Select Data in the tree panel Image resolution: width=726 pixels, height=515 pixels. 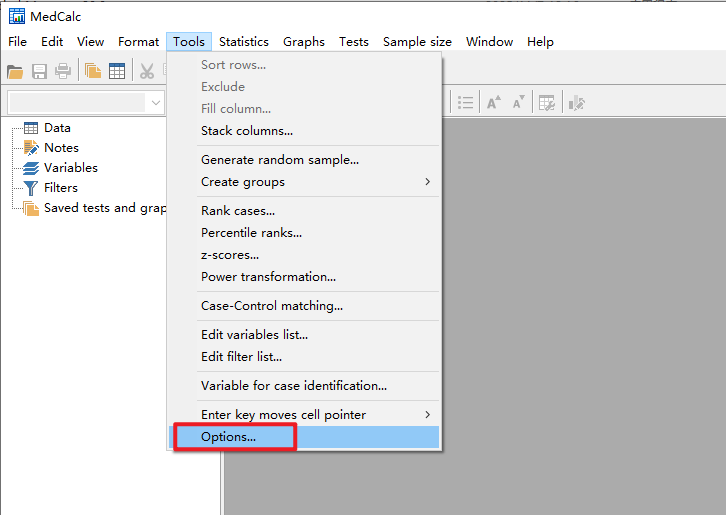pos(57,128)
